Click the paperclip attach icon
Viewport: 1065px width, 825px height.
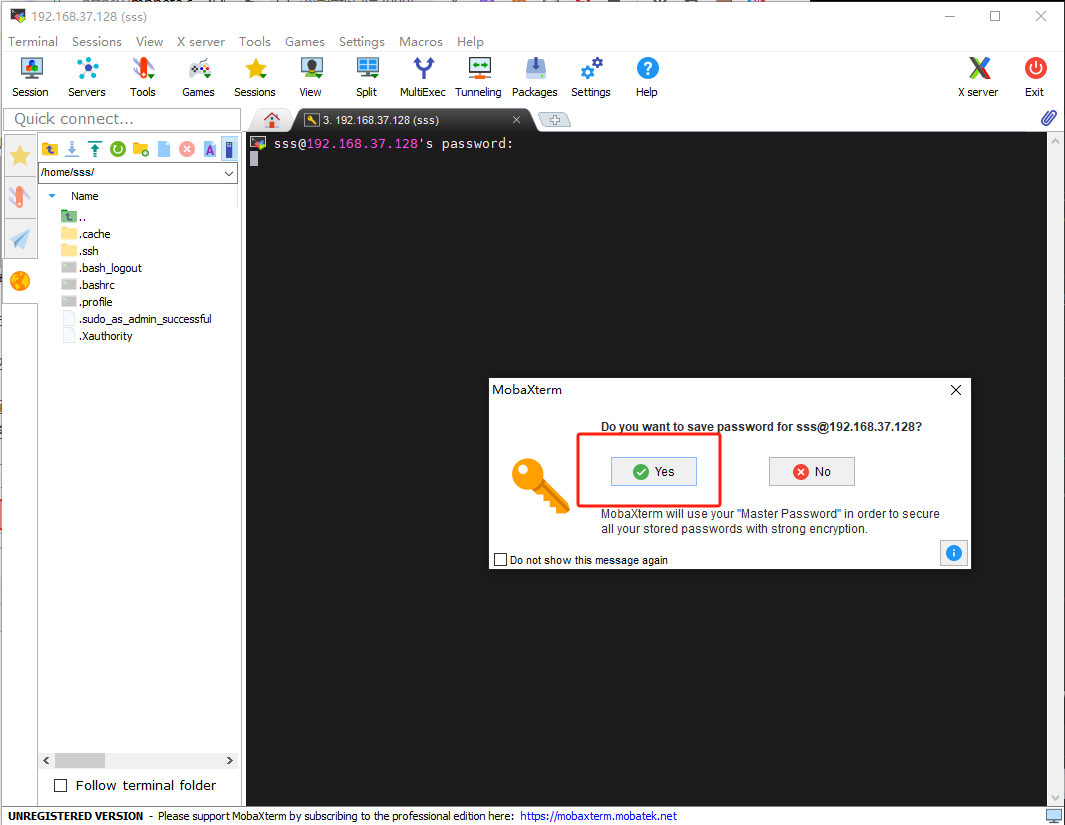click(1048, 118)
